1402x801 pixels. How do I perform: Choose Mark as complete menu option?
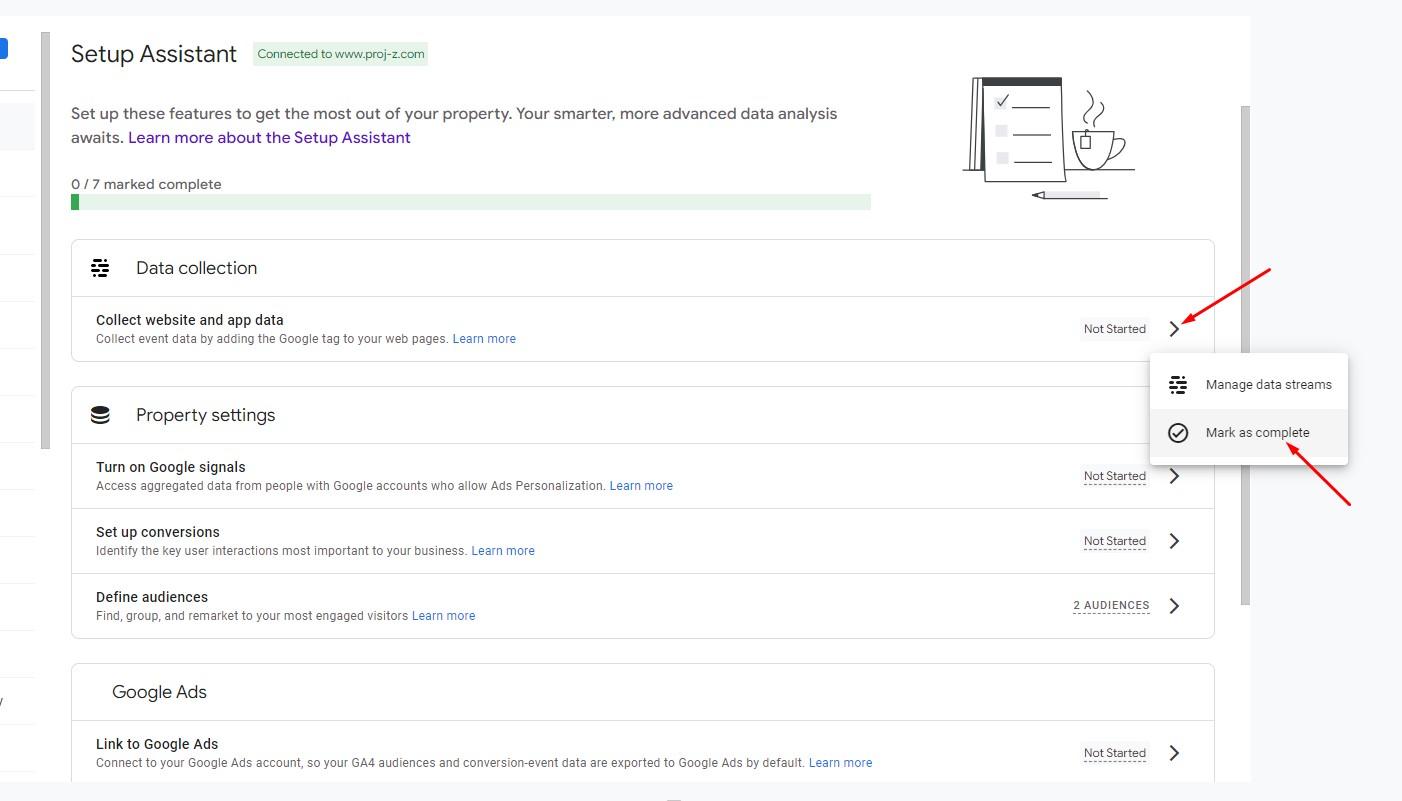[1257, 433]
